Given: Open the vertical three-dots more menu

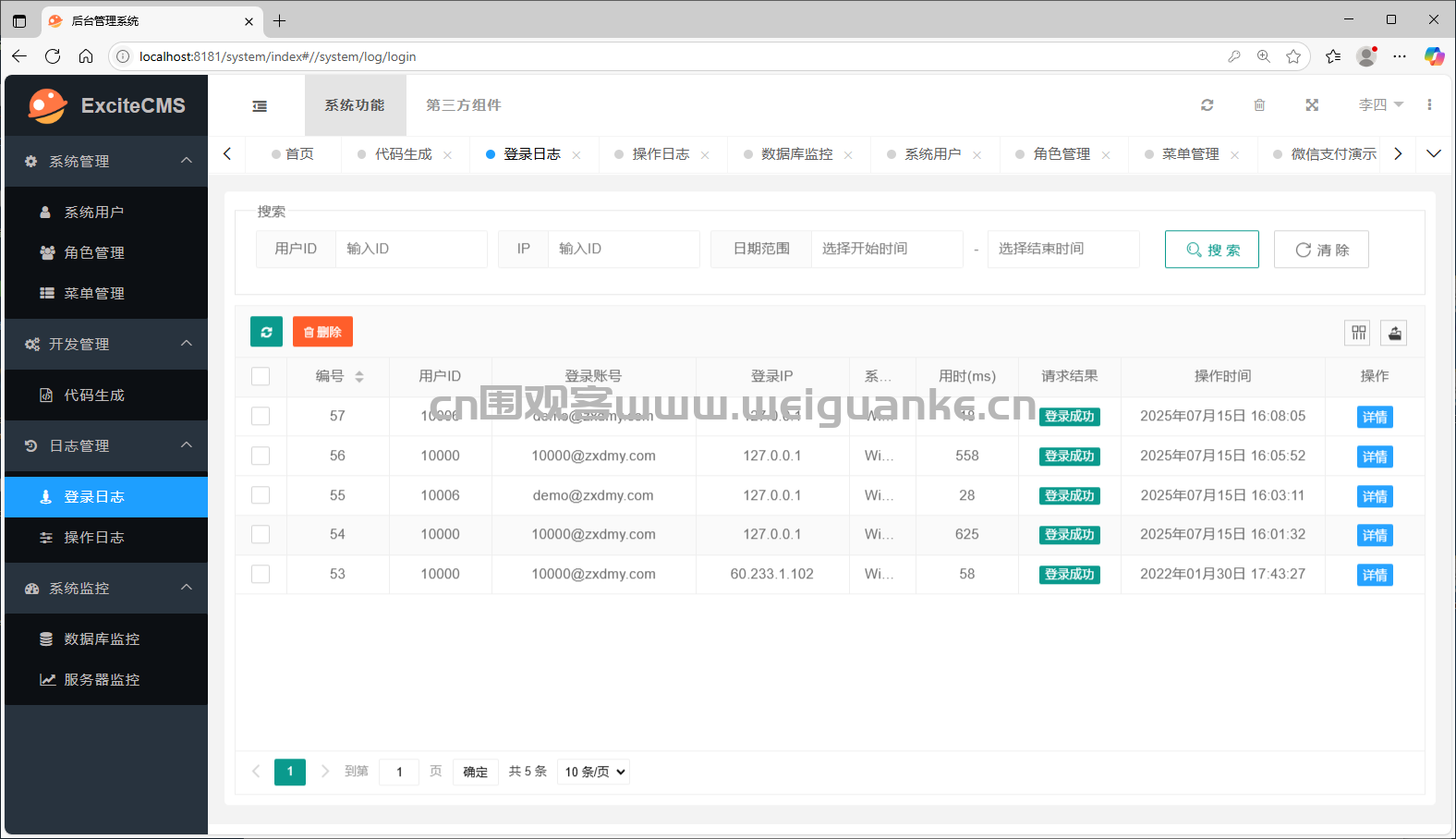Looking at the screenshot, I should click(x=1429, y=105).
